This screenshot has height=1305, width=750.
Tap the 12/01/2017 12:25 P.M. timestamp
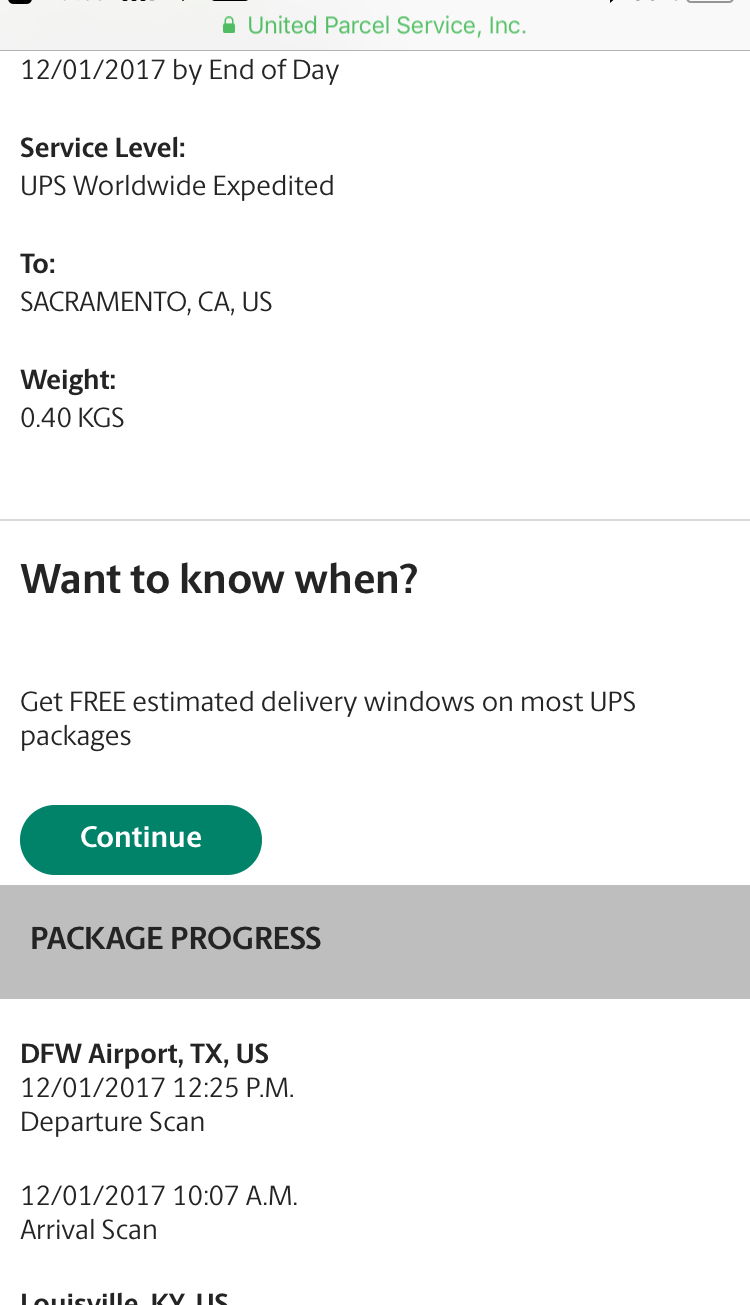coord(157,1088)
